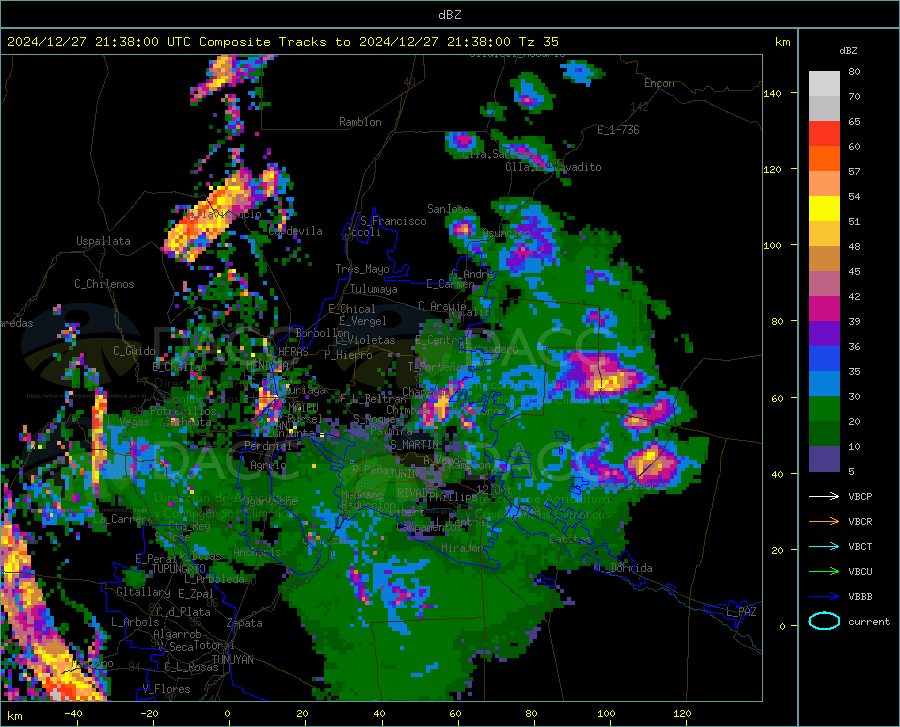Viewport: 900px width, 727px height.
Task: Click the L_PAZ map label
Action: point(741,612)
